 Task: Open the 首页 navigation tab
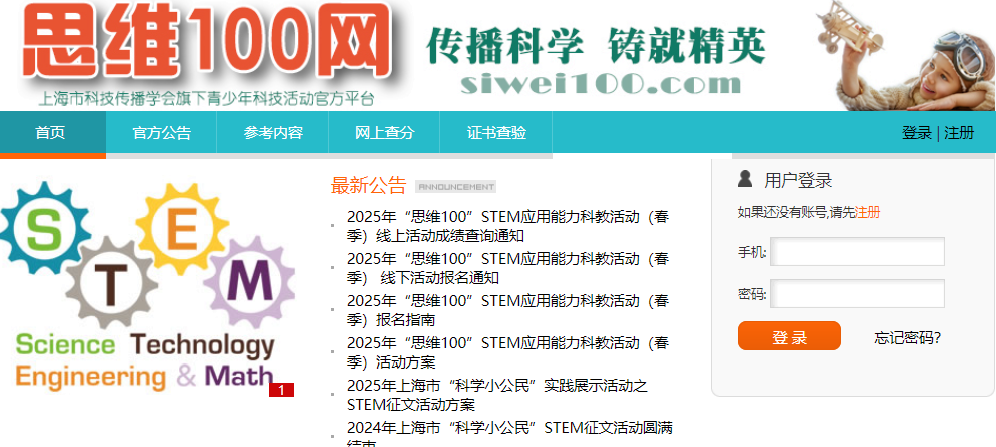click(50, 133)
